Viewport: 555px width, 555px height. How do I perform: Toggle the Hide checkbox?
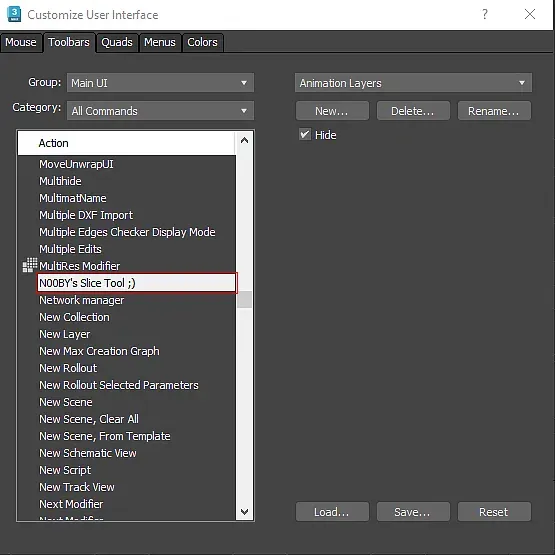point(305,135)
